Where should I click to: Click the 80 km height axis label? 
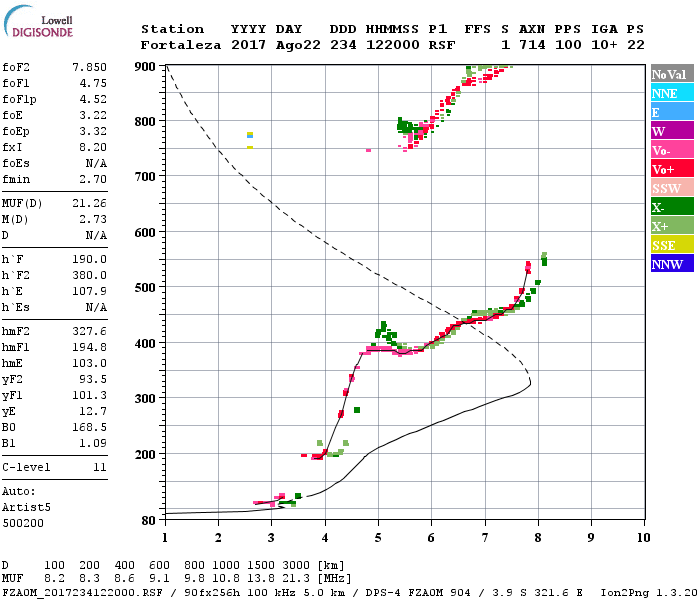[x=148, y=520]
